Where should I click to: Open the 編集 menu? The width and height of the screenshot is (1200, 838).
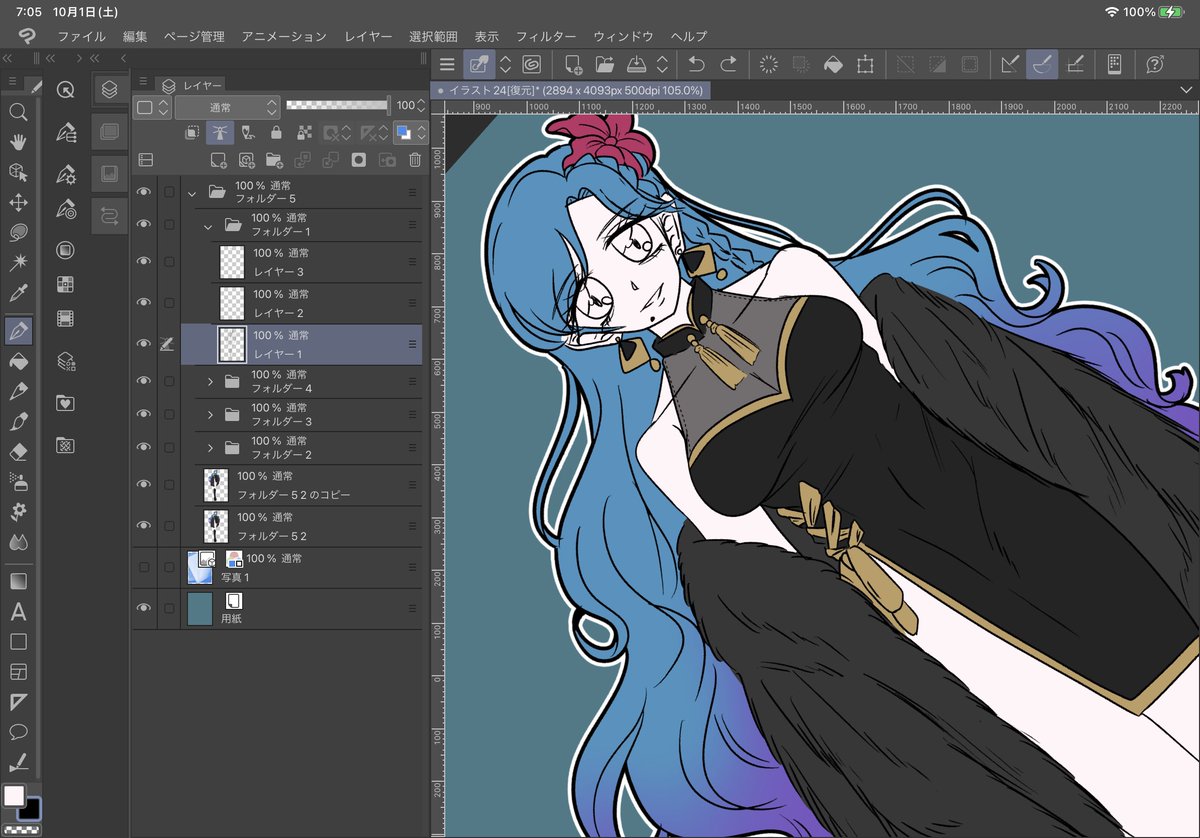tap(135, 36)
